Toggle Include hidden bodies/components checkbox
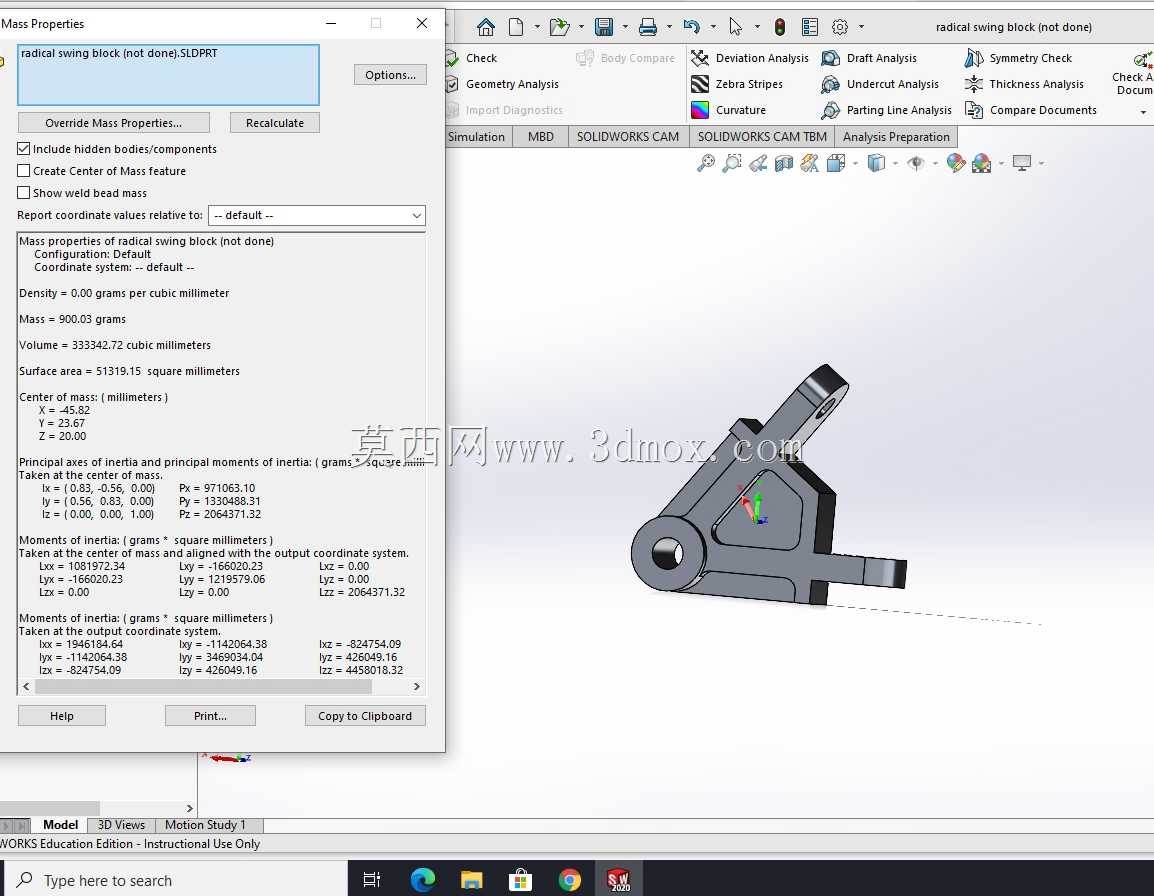 pyautogui.click(x=24, y=149)
